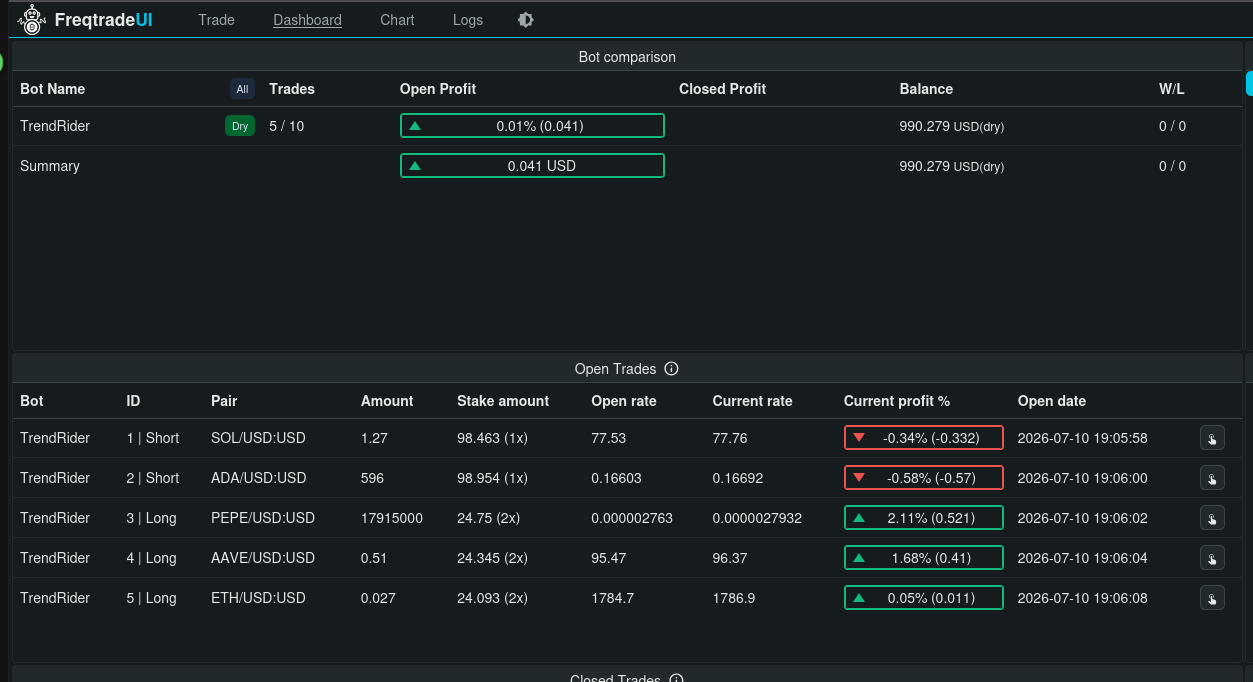Viewport: 1253px width, 682px height.
Task: Sort open trades by Amount column
Action: 387,401
